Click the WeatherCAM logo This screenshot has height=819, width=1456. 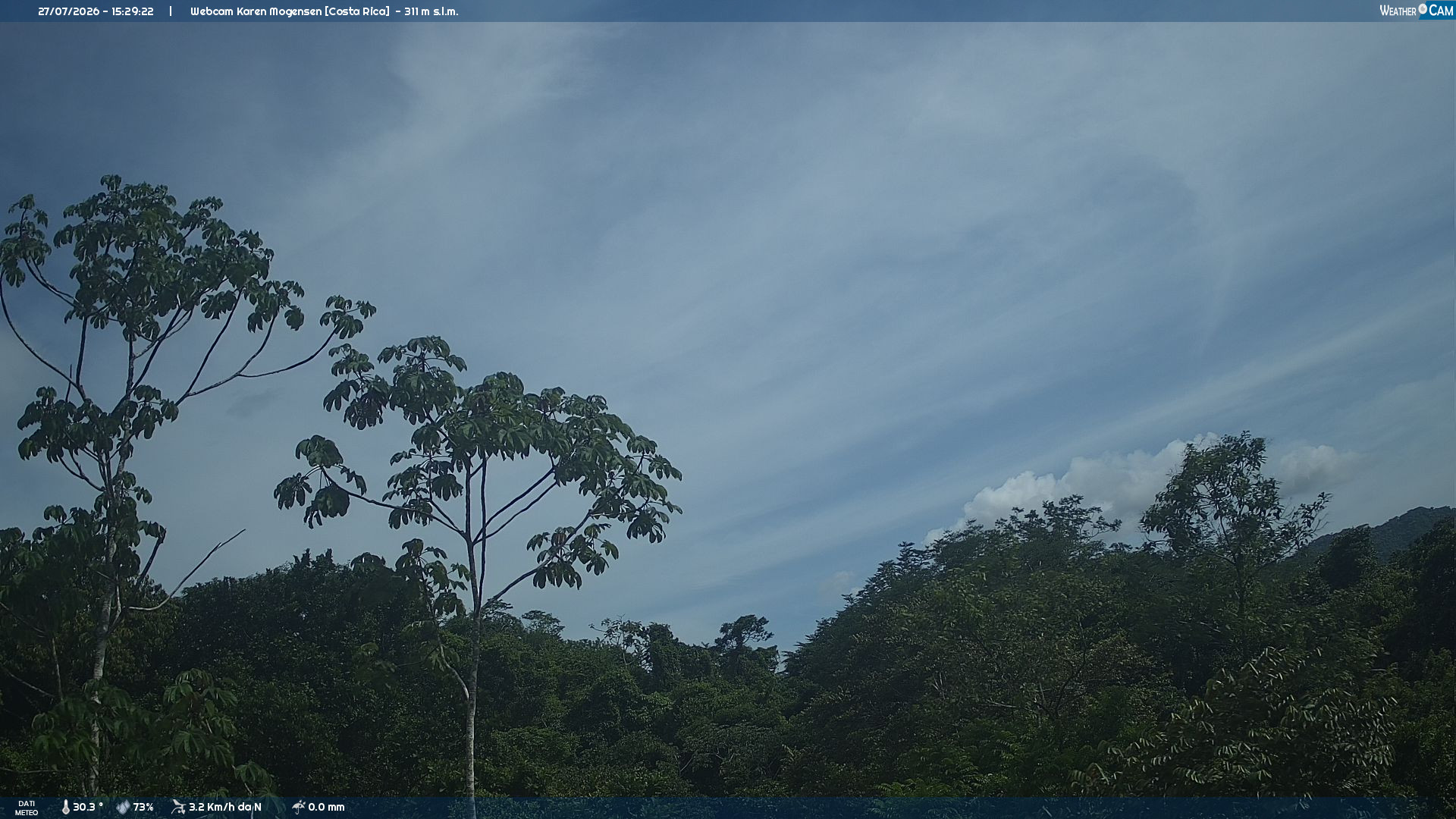(1416, 11)
